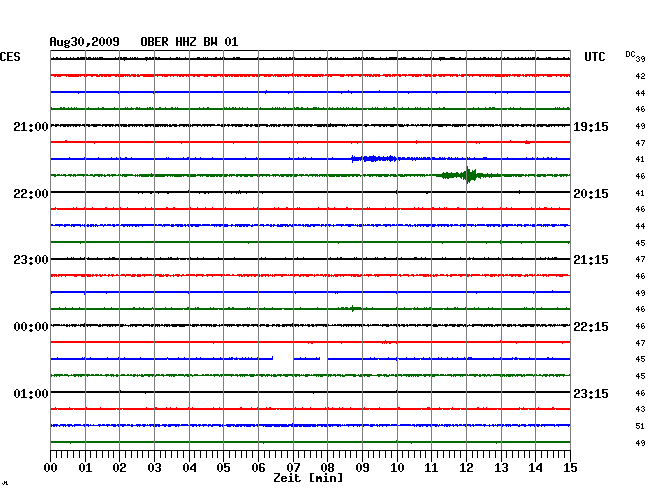Image resolution: width=650 pixels, height=494 pixels.
Task: Select the station title OBER HHZ BW 01
Action: click(x=189, y=42)
